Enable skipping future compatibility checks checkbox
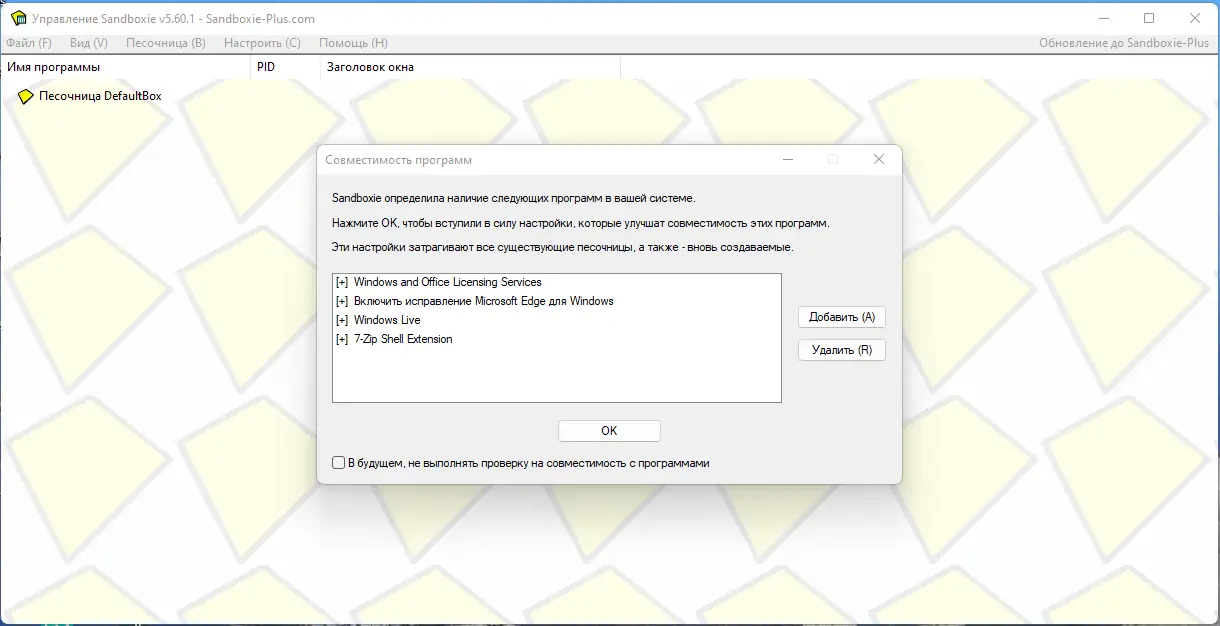The width and height of the screenshot is (1220, 626). [x=339, y=463]
